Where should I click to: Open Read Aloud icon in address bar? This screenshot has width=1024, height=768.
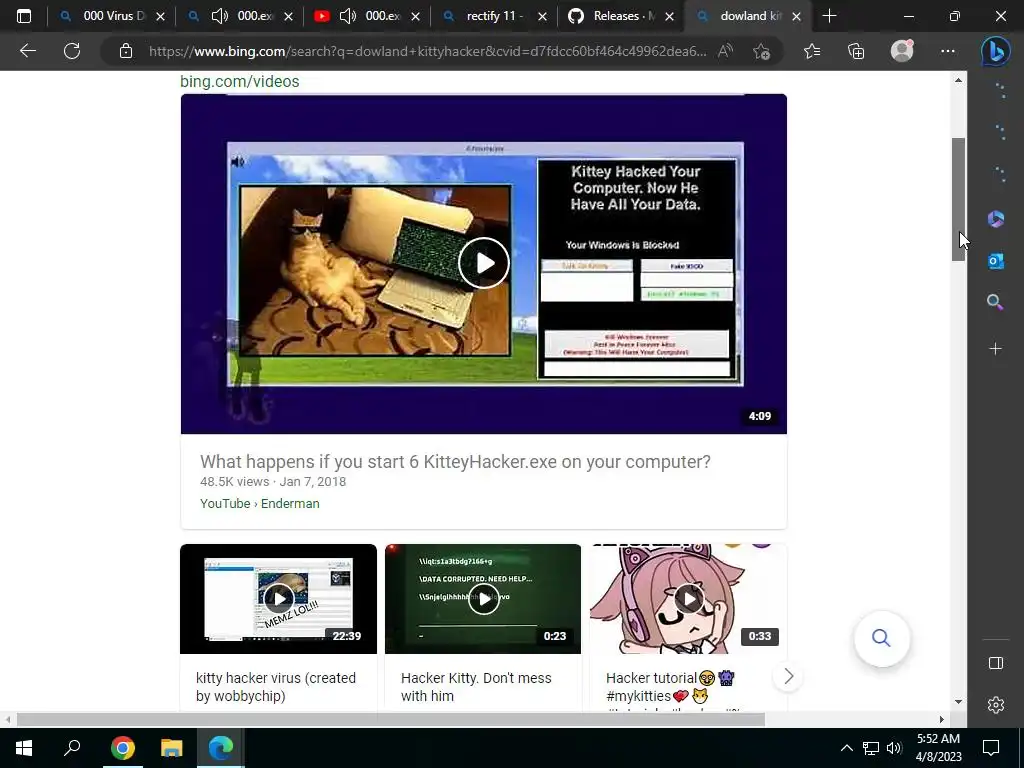[x=725, y=51]
